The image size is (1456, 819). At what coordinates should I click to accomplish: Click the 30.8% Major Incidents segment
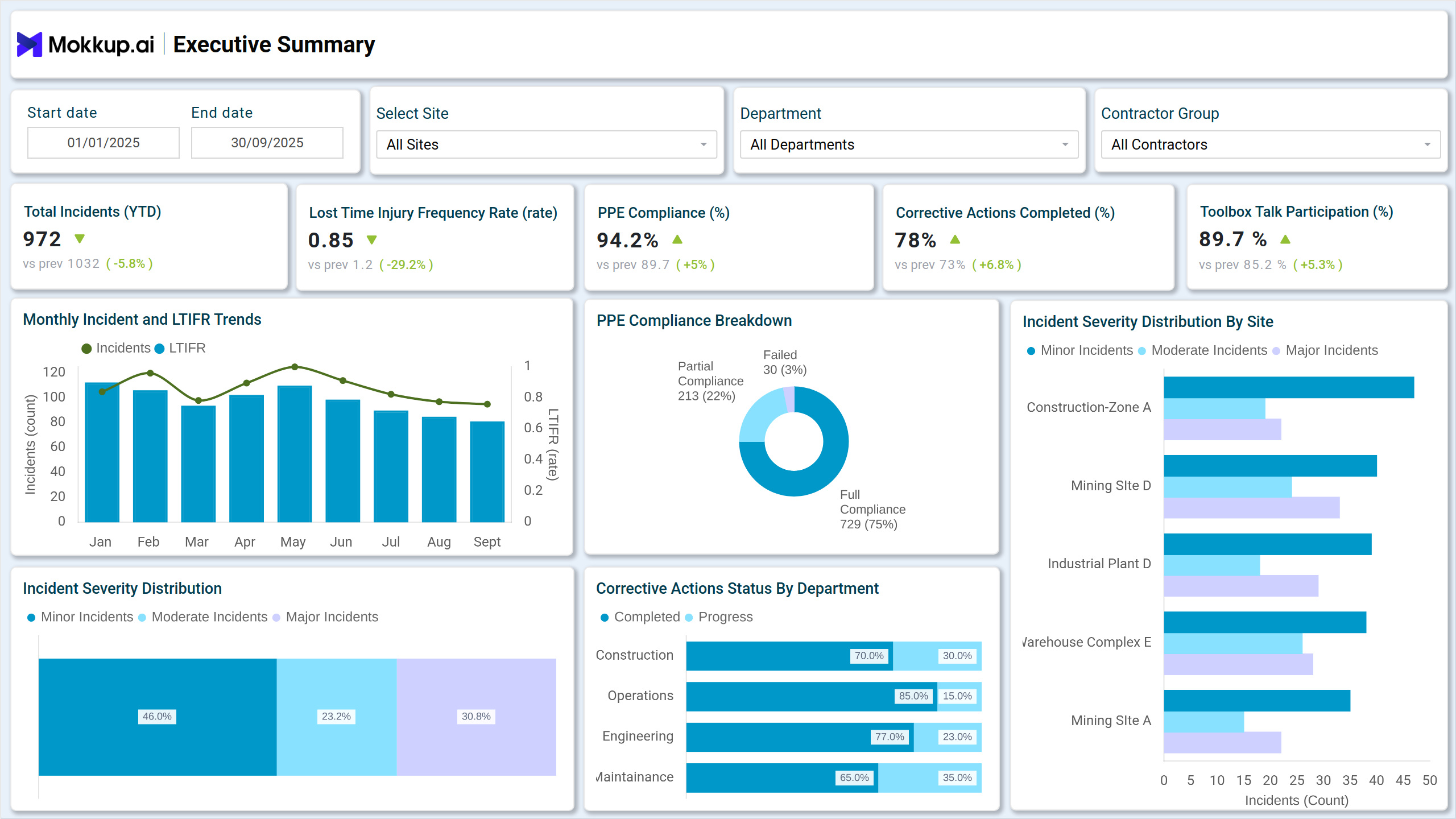point(477,717)
